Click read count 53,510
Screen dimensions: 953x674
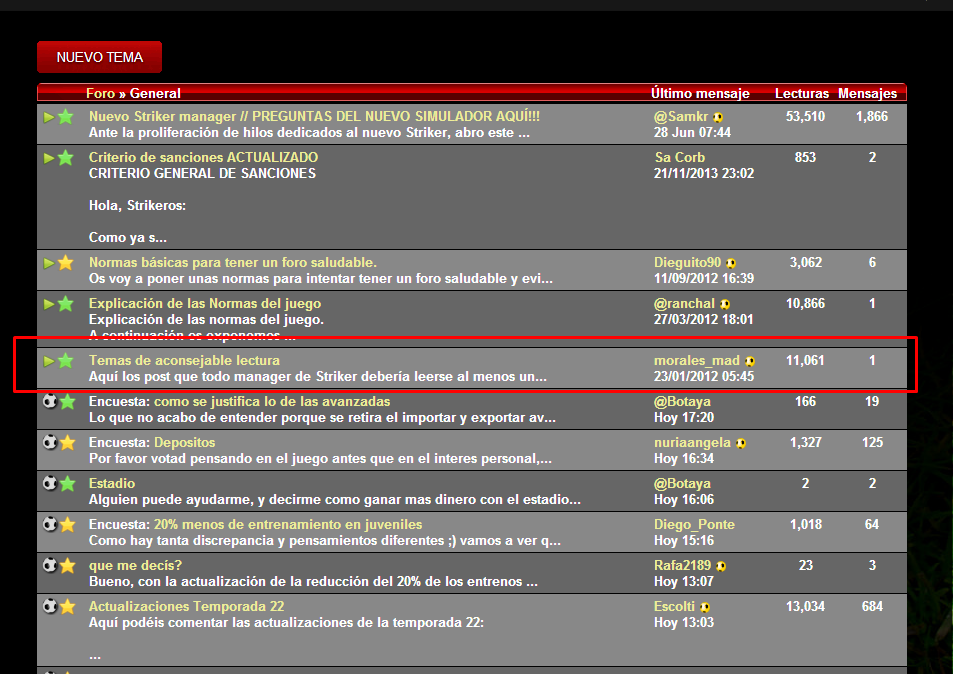805,116
